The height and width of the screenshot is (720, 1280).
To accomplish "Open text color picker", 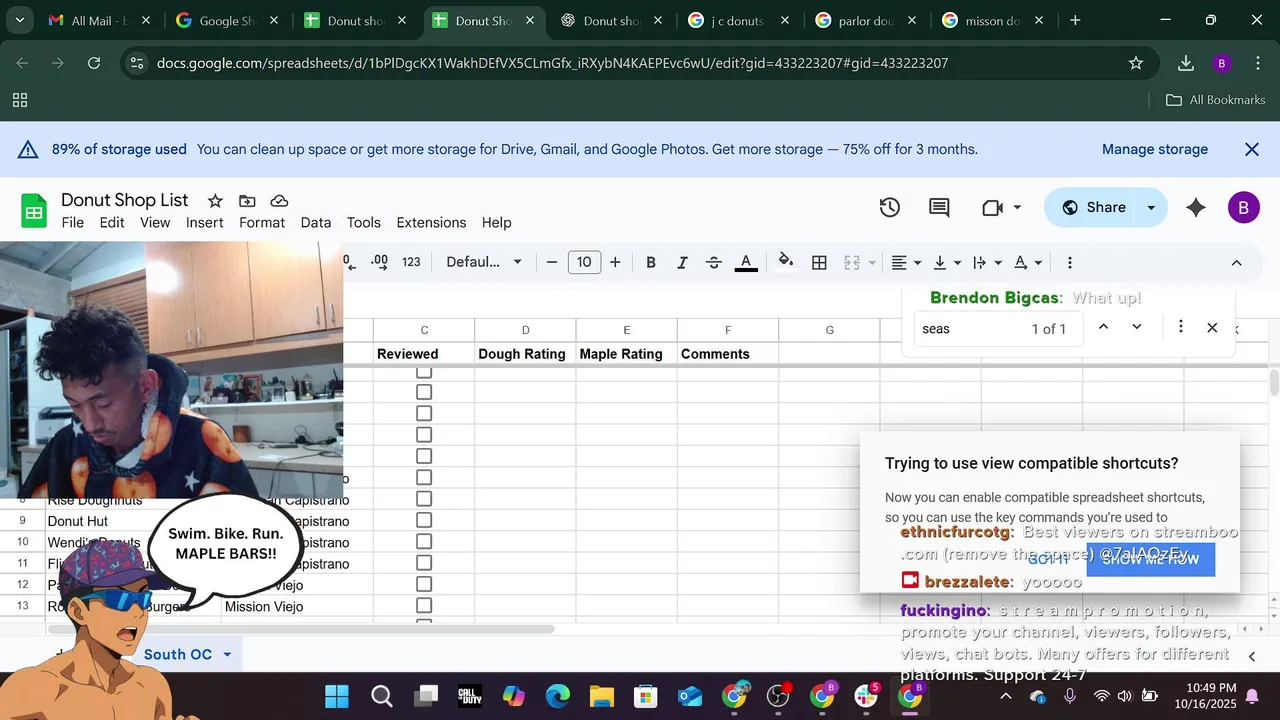I will coord(746,262).
